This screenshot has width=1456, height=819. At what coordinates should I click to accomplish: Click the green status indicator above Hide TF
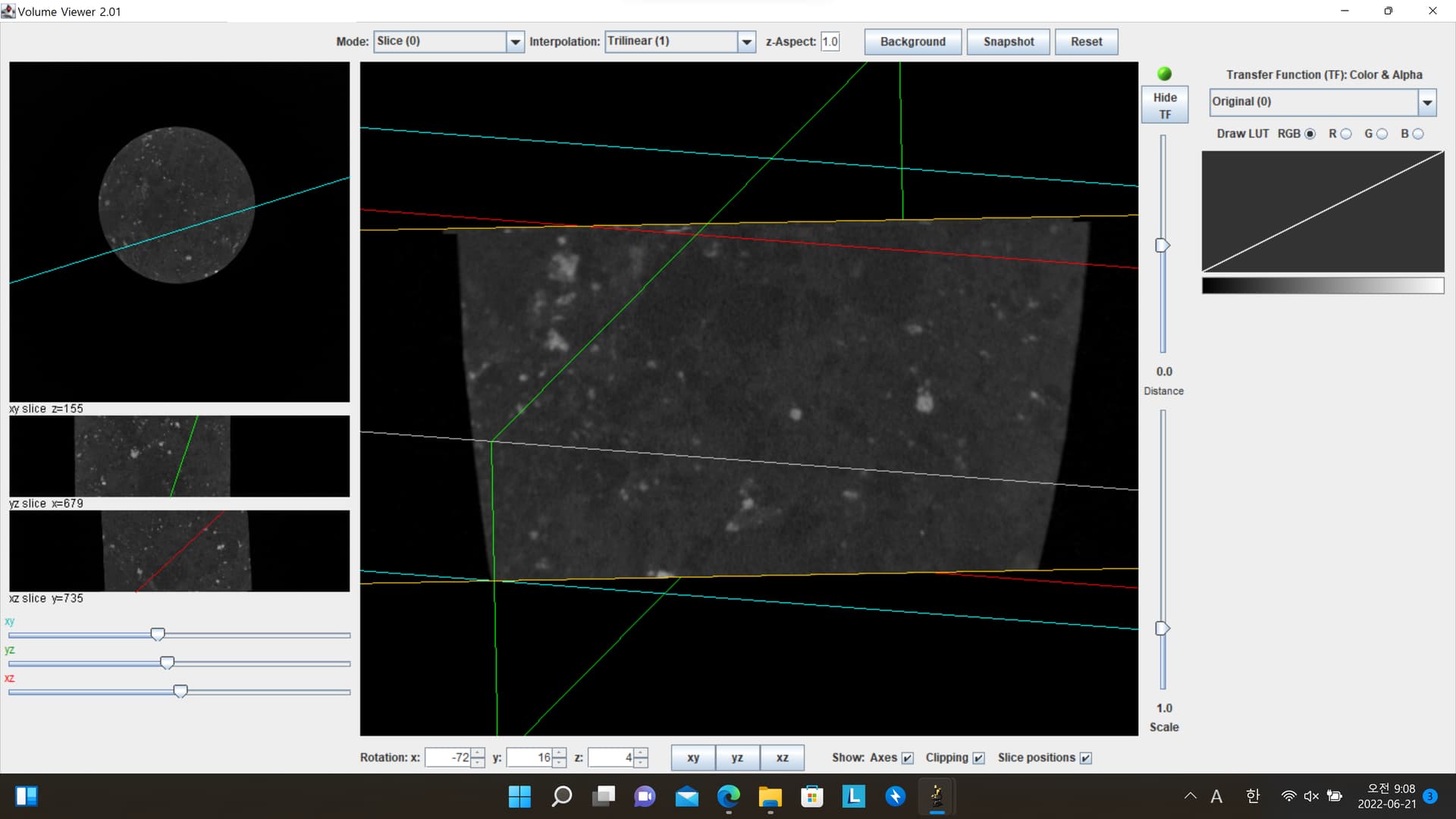point(1164,74)
